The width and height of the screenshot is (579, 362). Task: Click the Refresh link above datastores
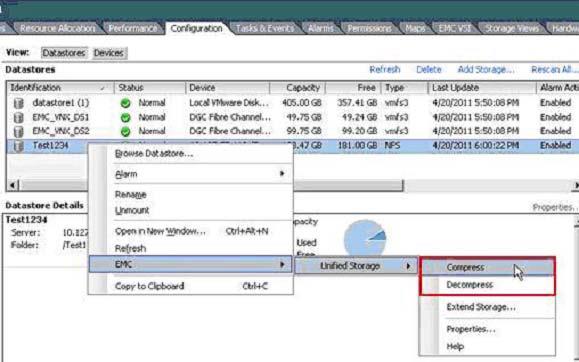pyautogui.click(x=385, y=69)
